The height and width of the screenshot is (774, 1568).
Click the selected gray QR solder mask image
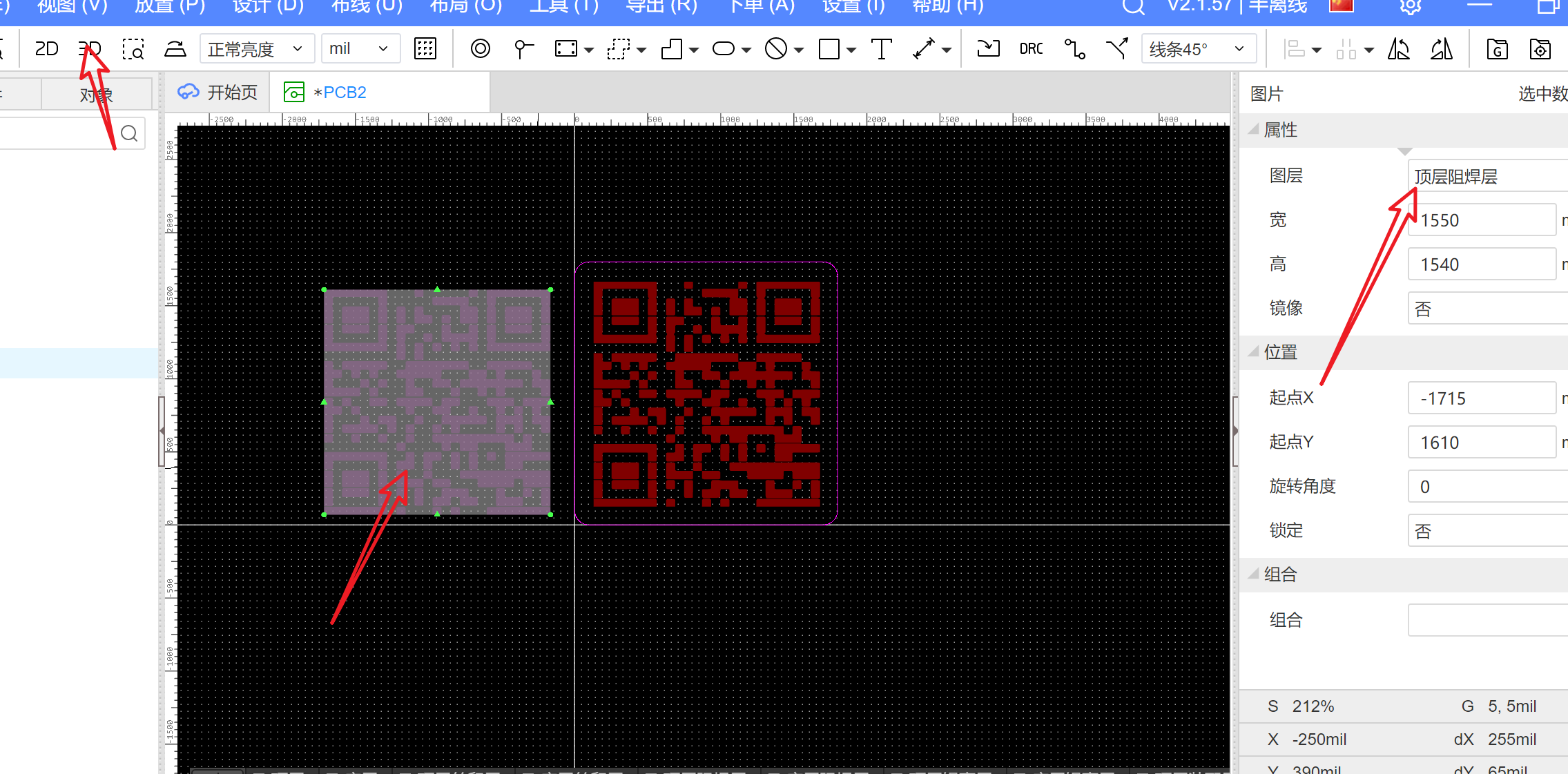point(437,402)
